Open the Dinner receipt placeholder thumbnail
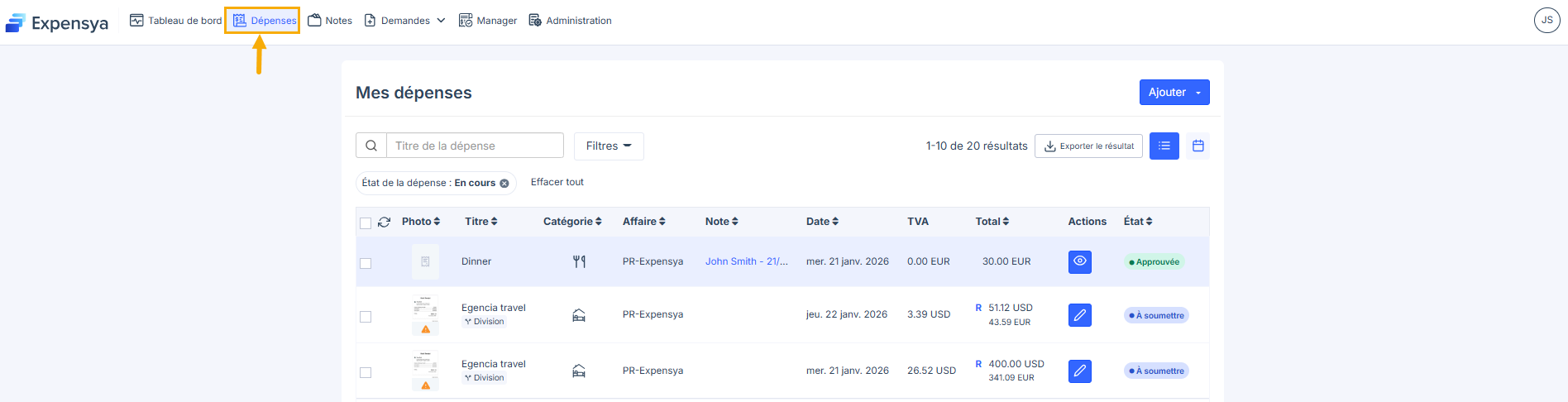Screen dimensions: 1568x402 pyautogui.click(x=425, y=261)
